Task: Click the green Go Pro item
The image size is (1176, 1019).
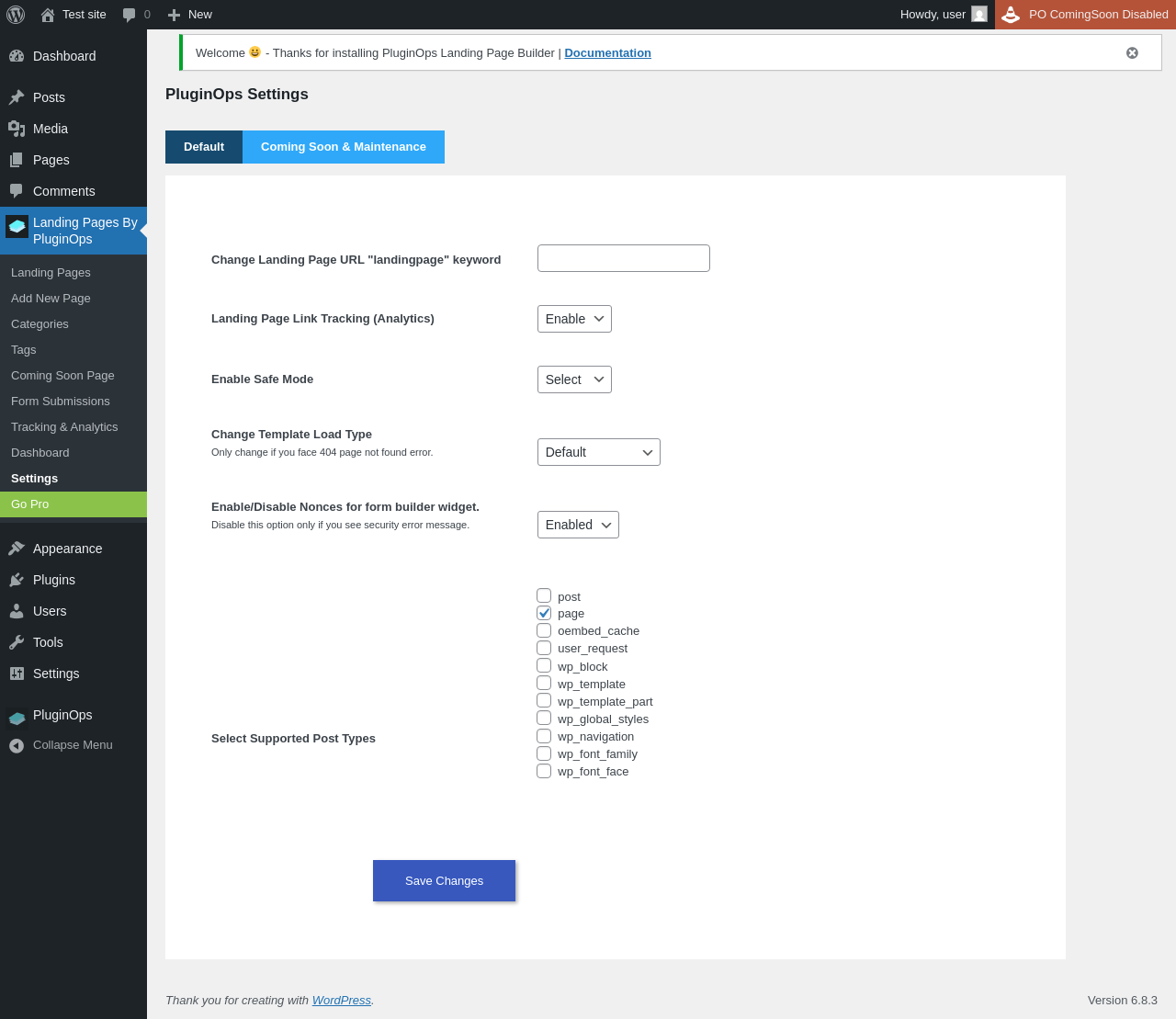Action: tap(73, 504)
